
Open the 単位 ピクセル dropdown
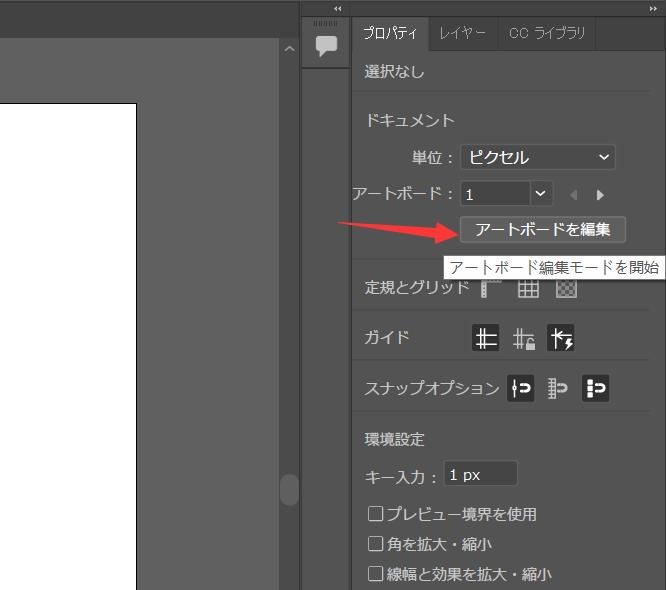pos(538,157)
